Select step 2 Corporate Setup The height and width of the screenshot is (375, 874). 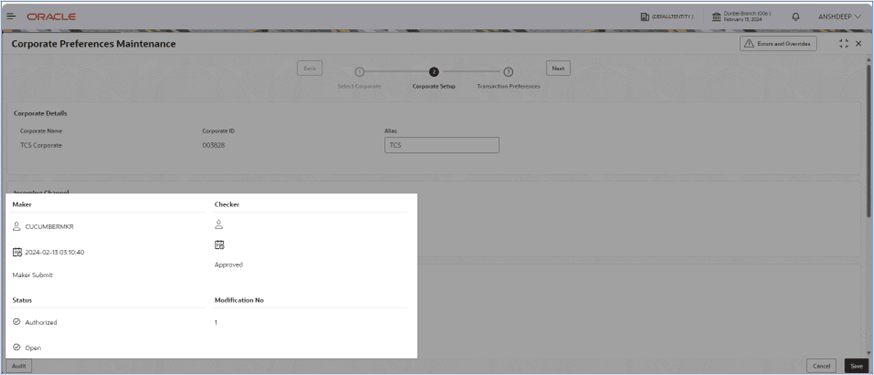[434, 72]
